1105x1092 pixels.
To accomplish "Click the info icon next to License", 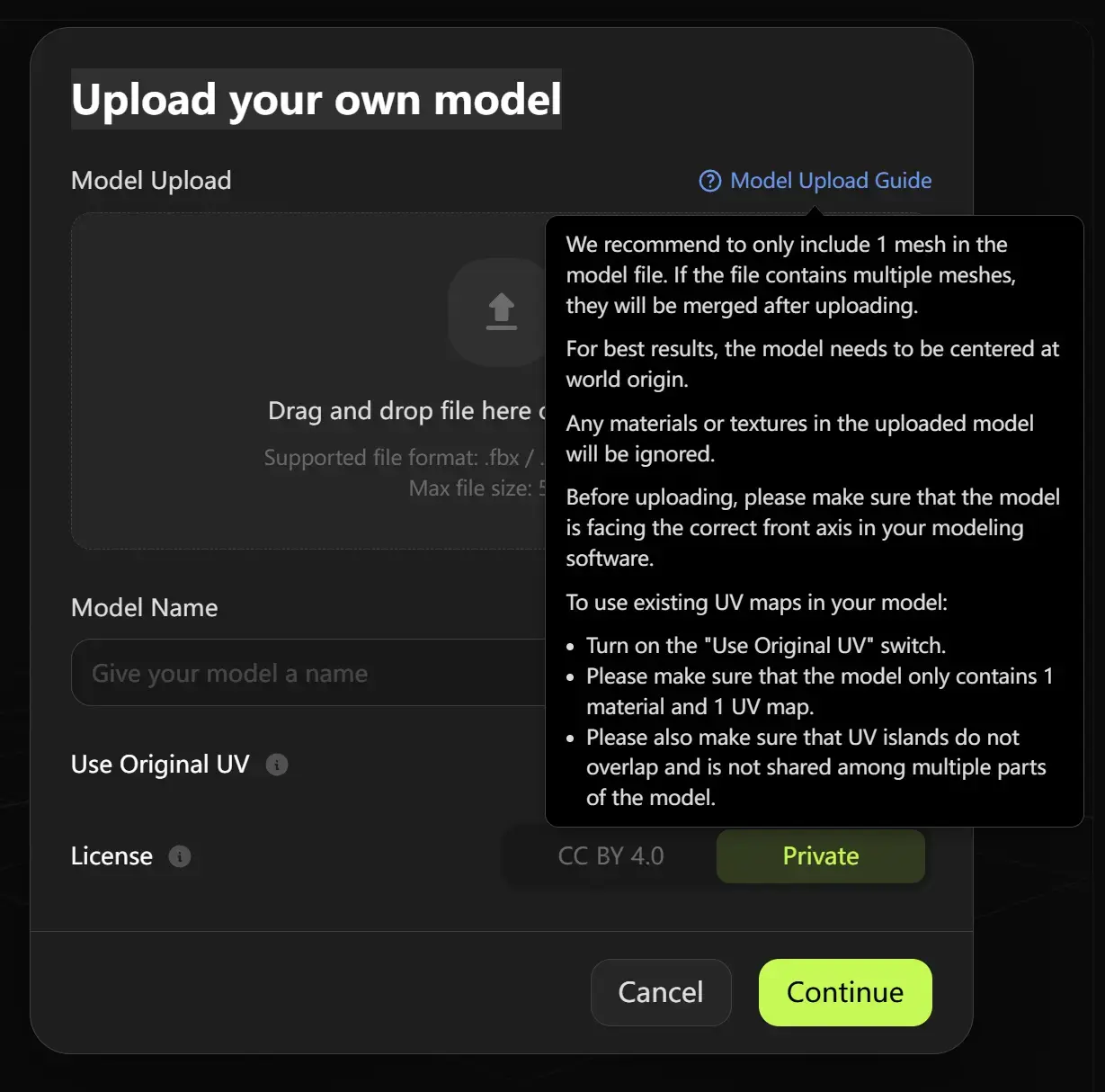I will point(181,856).
